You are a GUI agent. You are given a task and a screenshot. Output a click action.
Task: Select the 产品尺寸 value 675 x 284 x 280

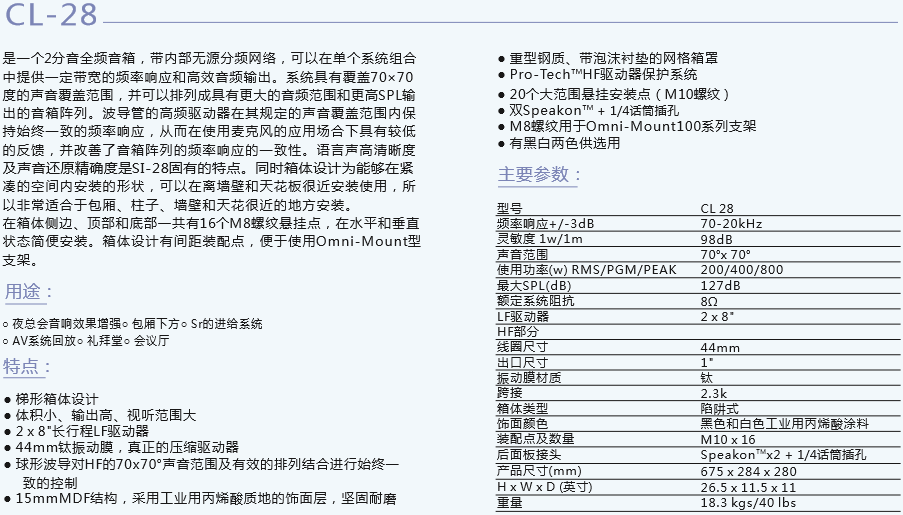tap(748, 471)
